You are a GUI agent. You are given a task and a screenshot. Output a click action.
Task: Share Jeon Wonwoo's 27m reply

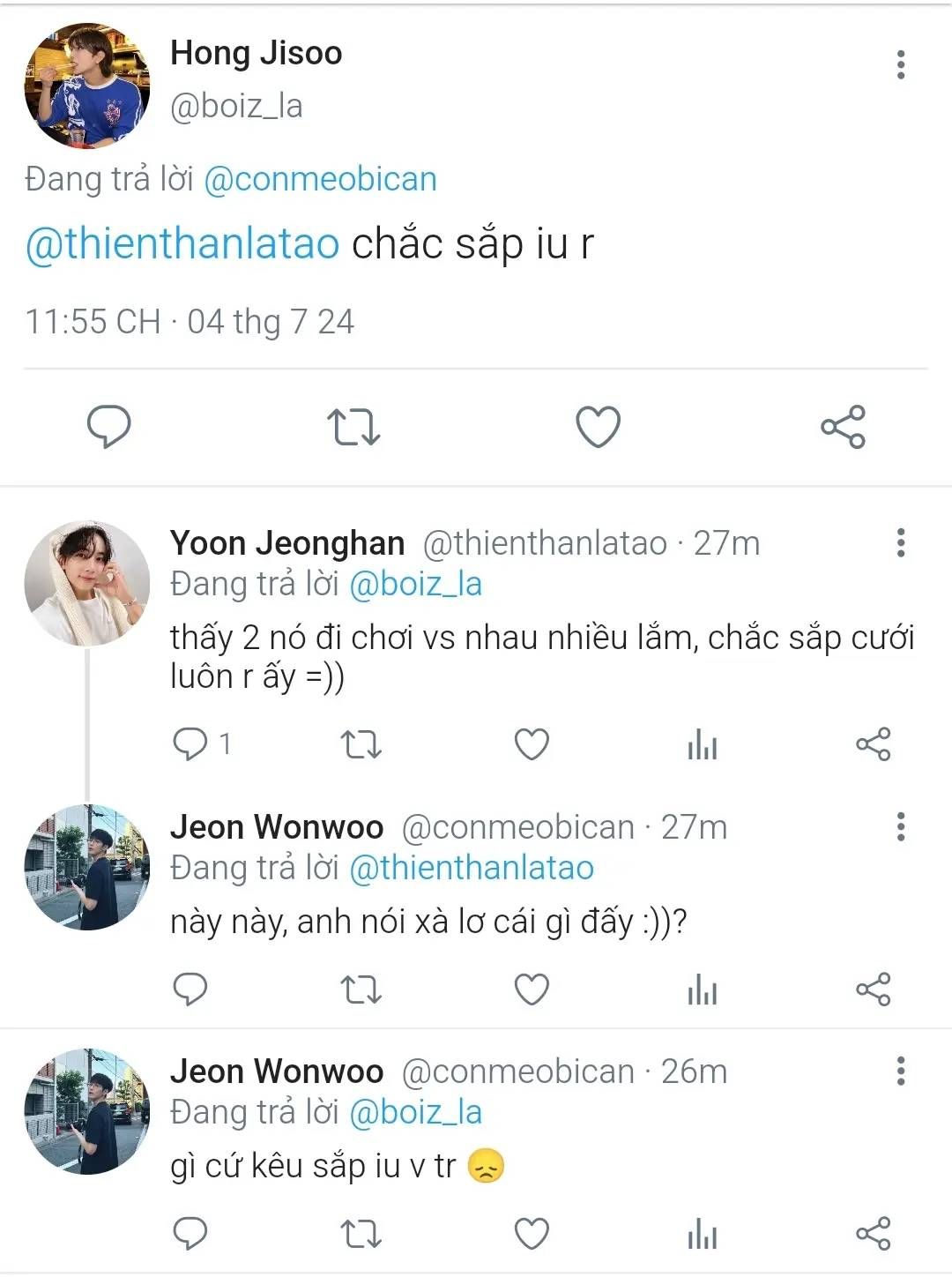point(873,989)
